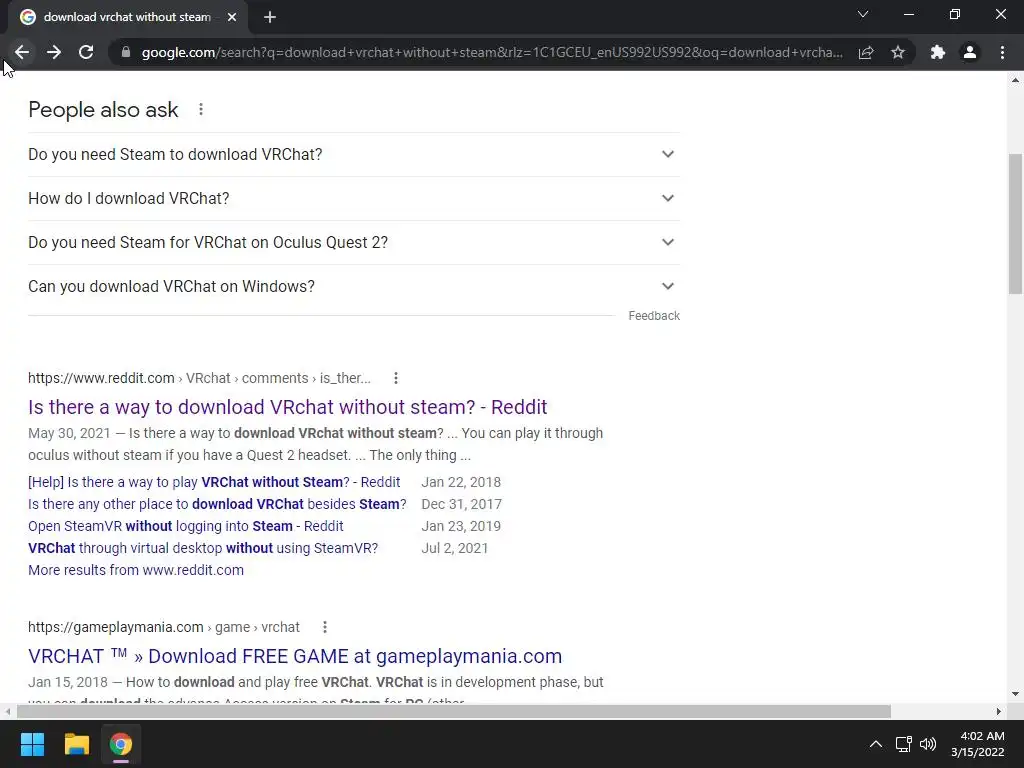This screenshot has height=768, width=1024.
Task: Show hidden icons in the system tray
Action: tap(876, 744)
